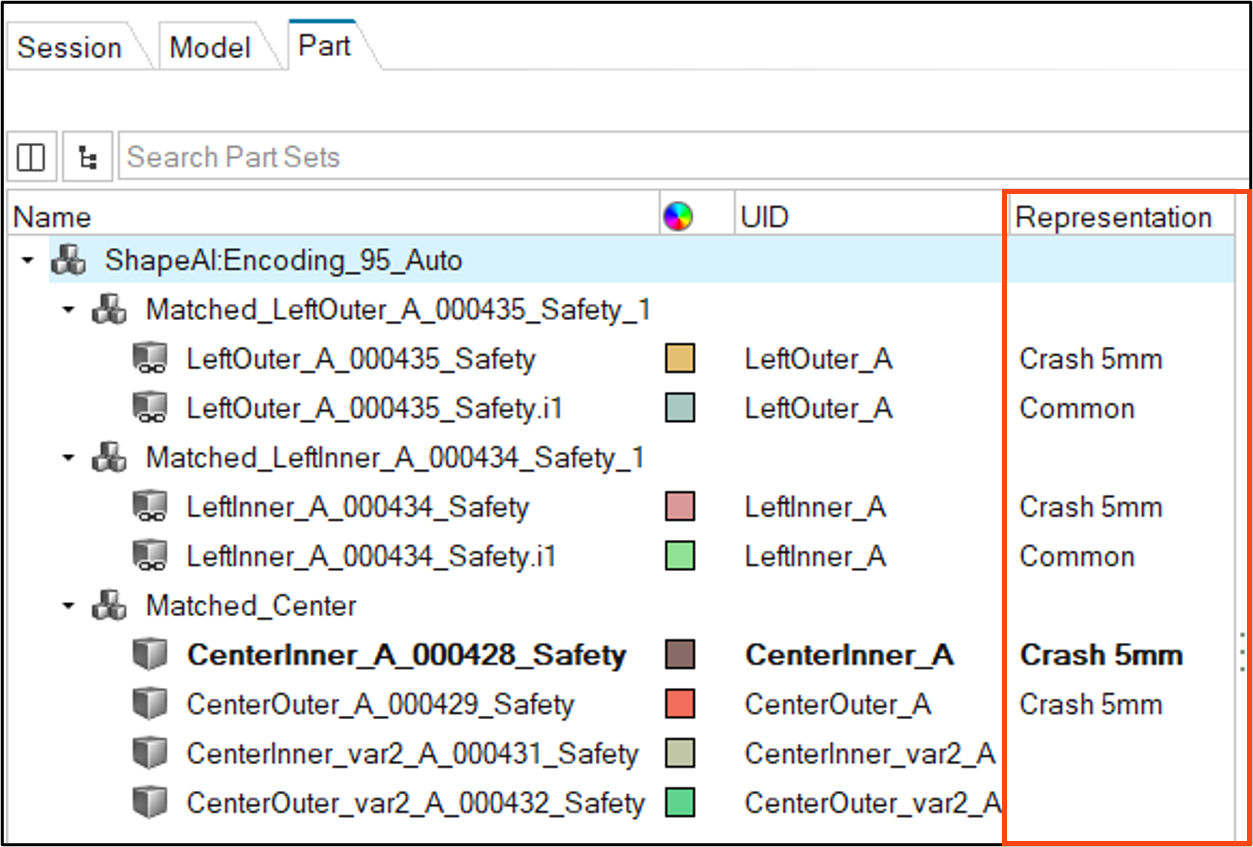Collapse the Matched_LeftInner_A_000434_Safety_1 group

point(68,459)
